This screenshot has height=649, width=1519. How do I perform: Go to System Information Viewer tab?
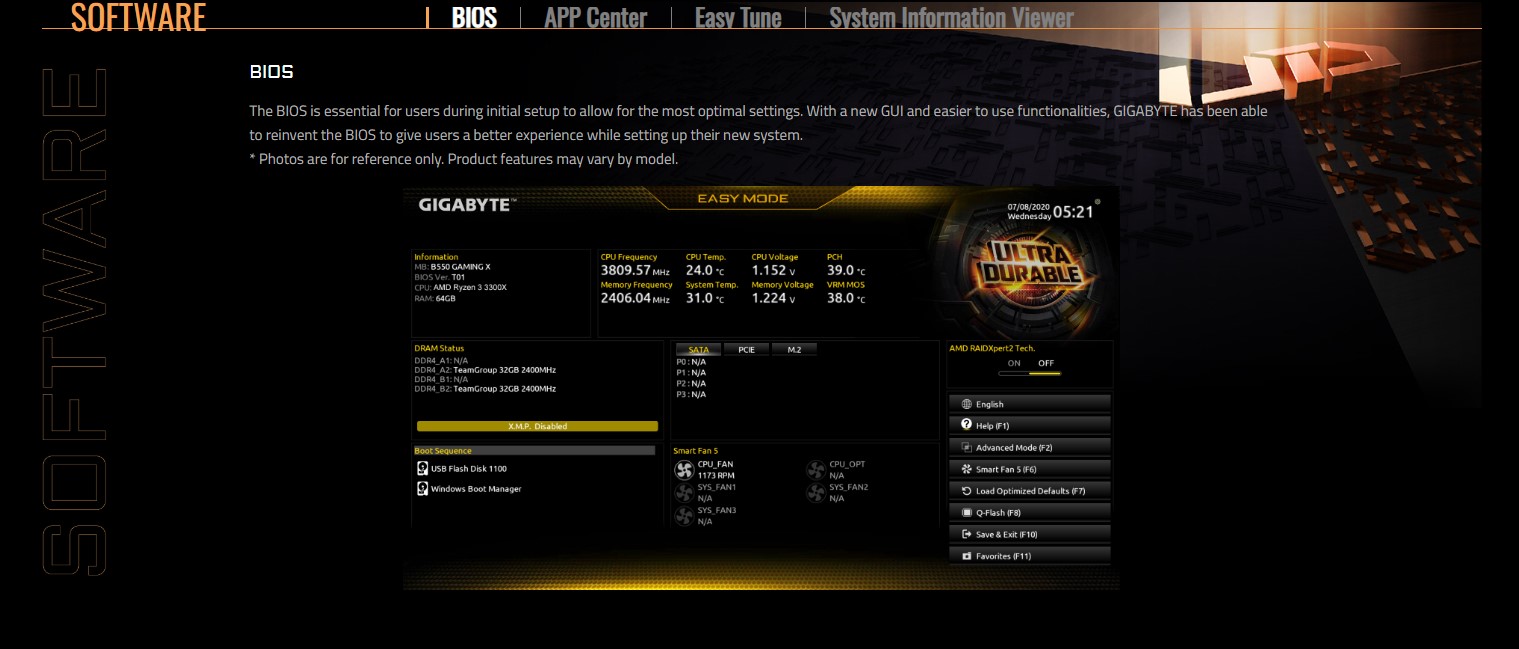[x=951, y=17]
